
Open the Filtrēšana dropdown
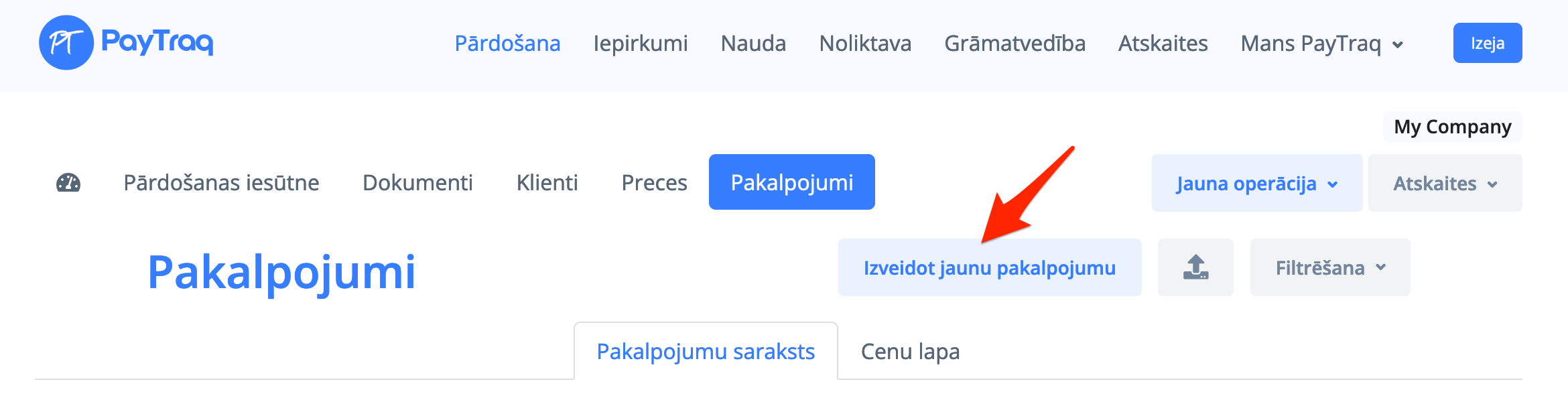pyautogui.click(x=1330, y=268)
